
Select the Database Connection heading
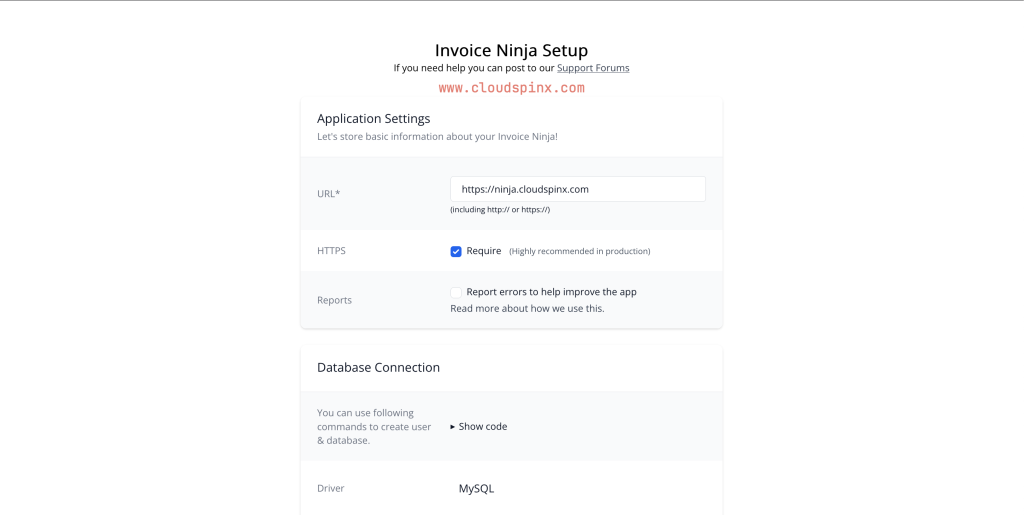point(378,367)
